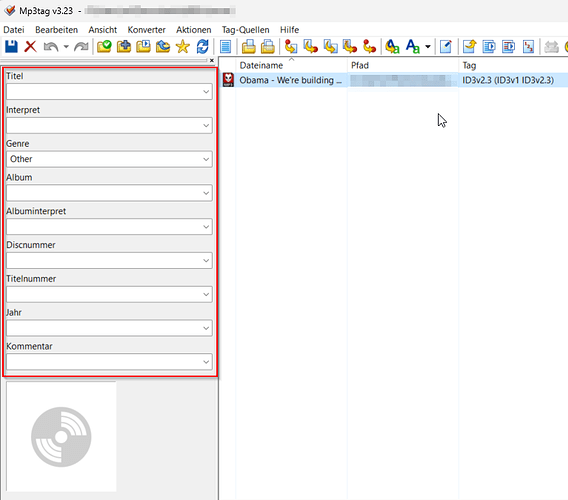Viewport: 568px width, 500px height.
Task: Click the album cover art placeholder
Action: (x=61, y=437)
